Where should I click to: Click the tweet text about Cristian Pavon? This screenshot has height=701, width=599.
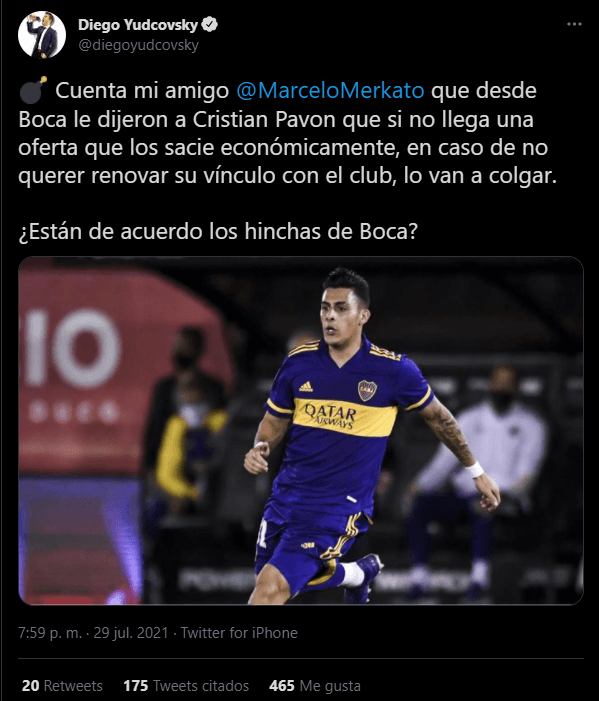(x=287, y=133)
